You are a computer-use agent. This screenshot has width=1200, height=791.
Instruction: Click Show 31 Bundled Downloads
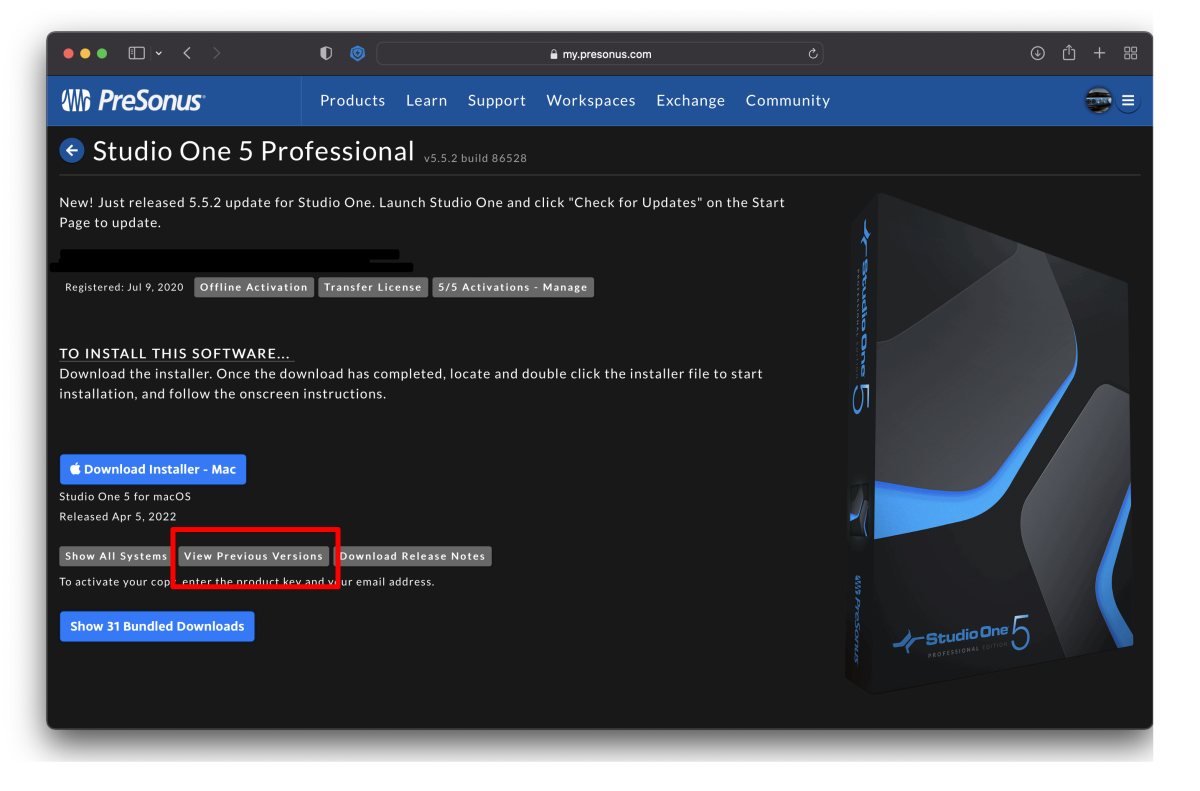157,626
